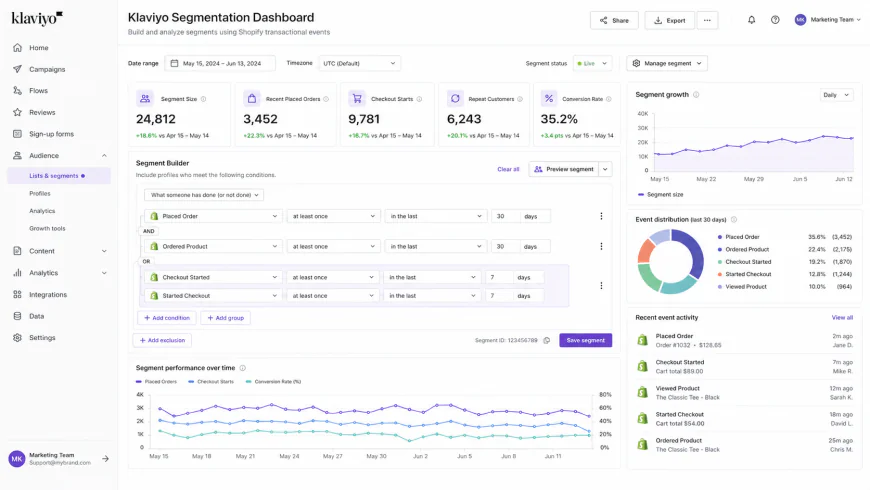
Task: Open the Ordered Product event dropdown
Action: [213, 246]
